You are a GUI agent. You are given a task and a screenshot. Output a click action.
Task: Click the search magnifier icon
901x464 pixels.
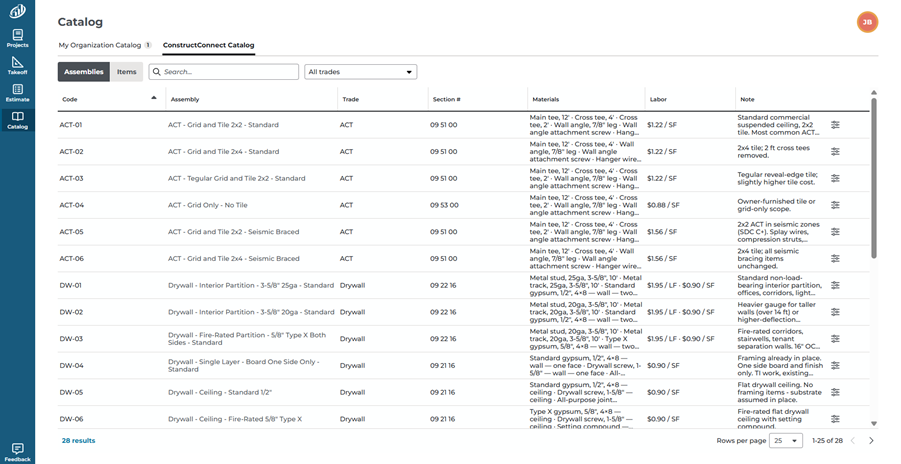click(157, 72)
